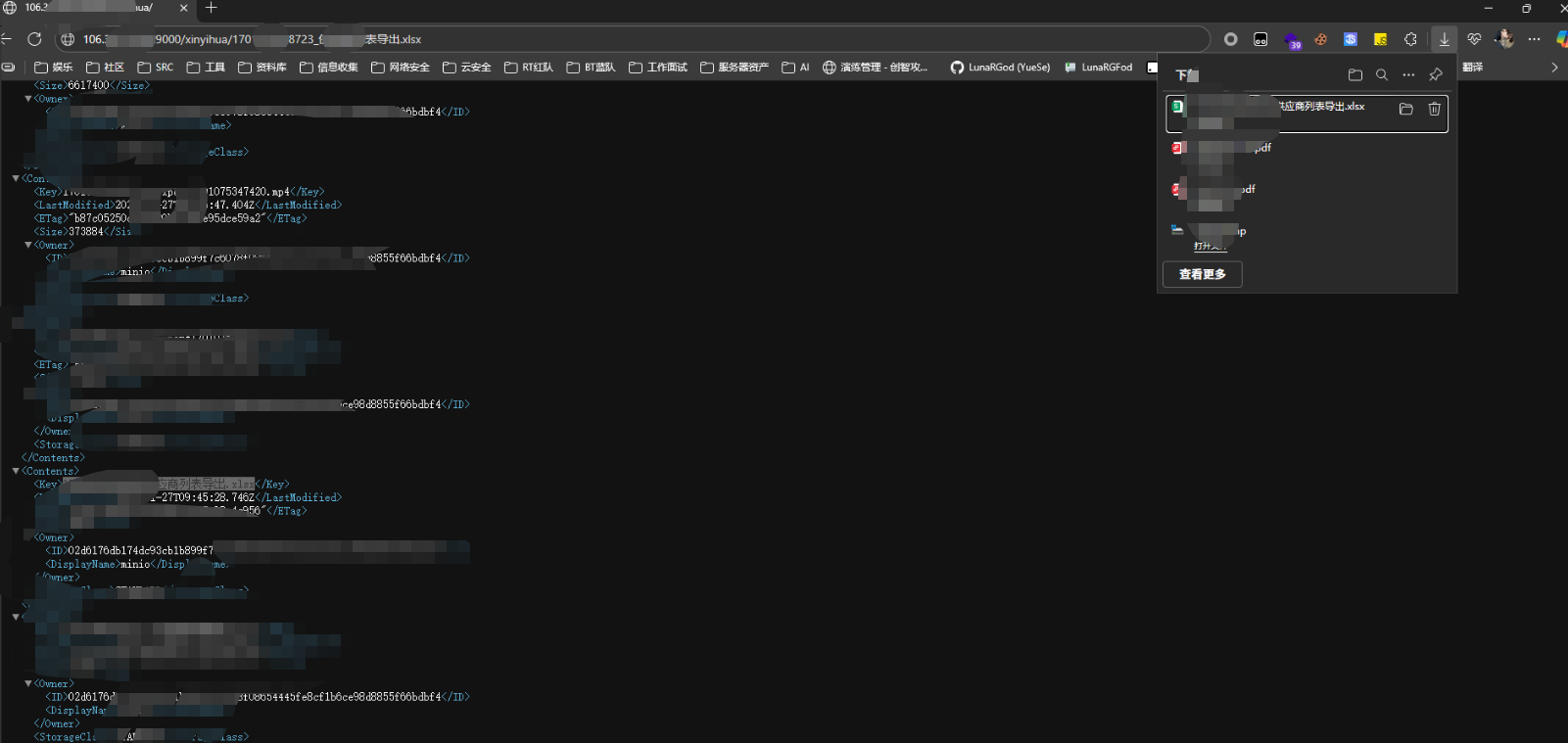
Task: Open the blue JS extension
Action: (x=1351, y=39)
